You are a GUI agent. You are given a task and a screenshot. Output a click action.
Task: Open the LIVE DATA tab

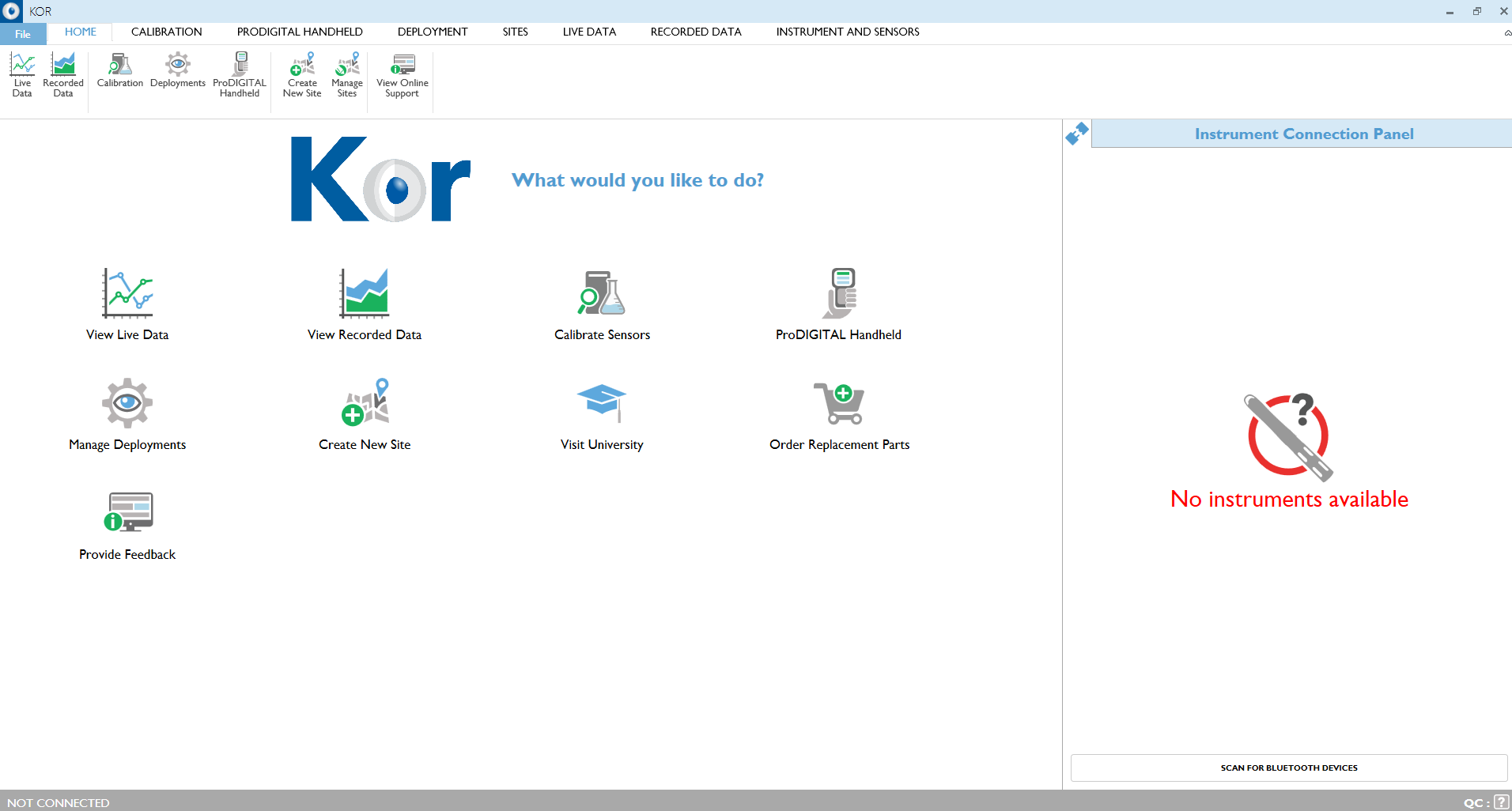(589, 32)
